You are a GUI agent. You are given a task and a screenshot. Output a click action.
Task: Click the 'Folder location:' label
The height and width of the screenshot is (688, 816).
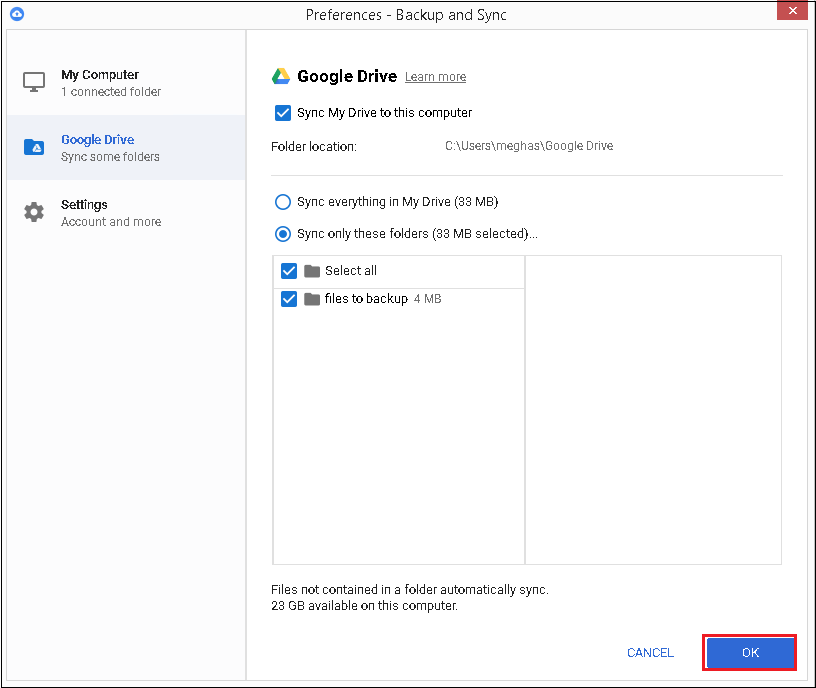(314, 147)
